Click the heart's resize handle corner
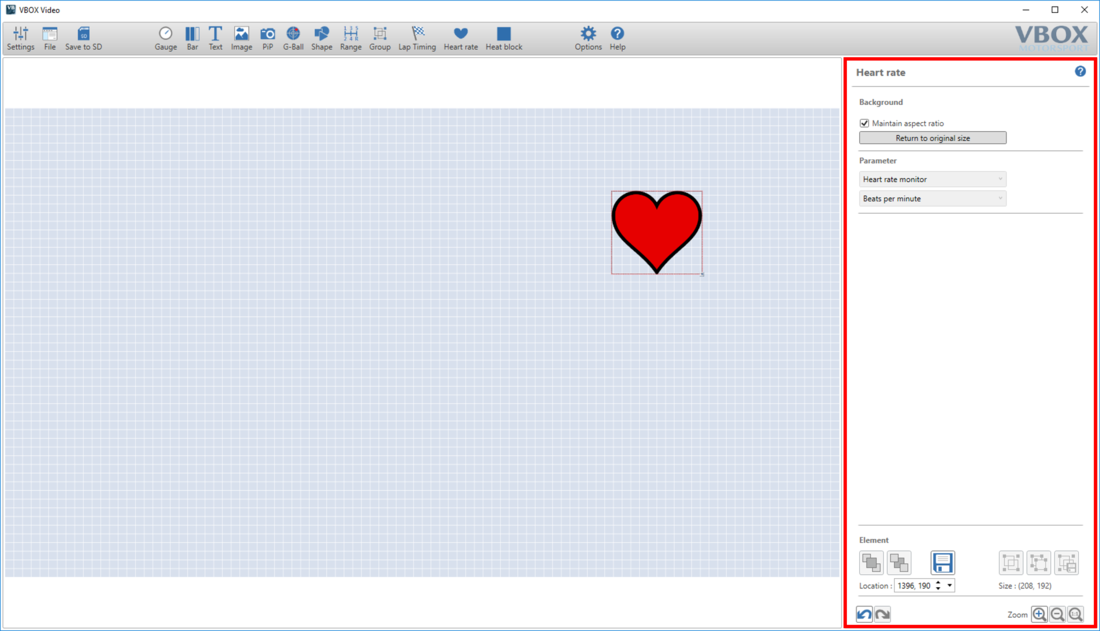The image size is (1100, 631). coord(702,274)
